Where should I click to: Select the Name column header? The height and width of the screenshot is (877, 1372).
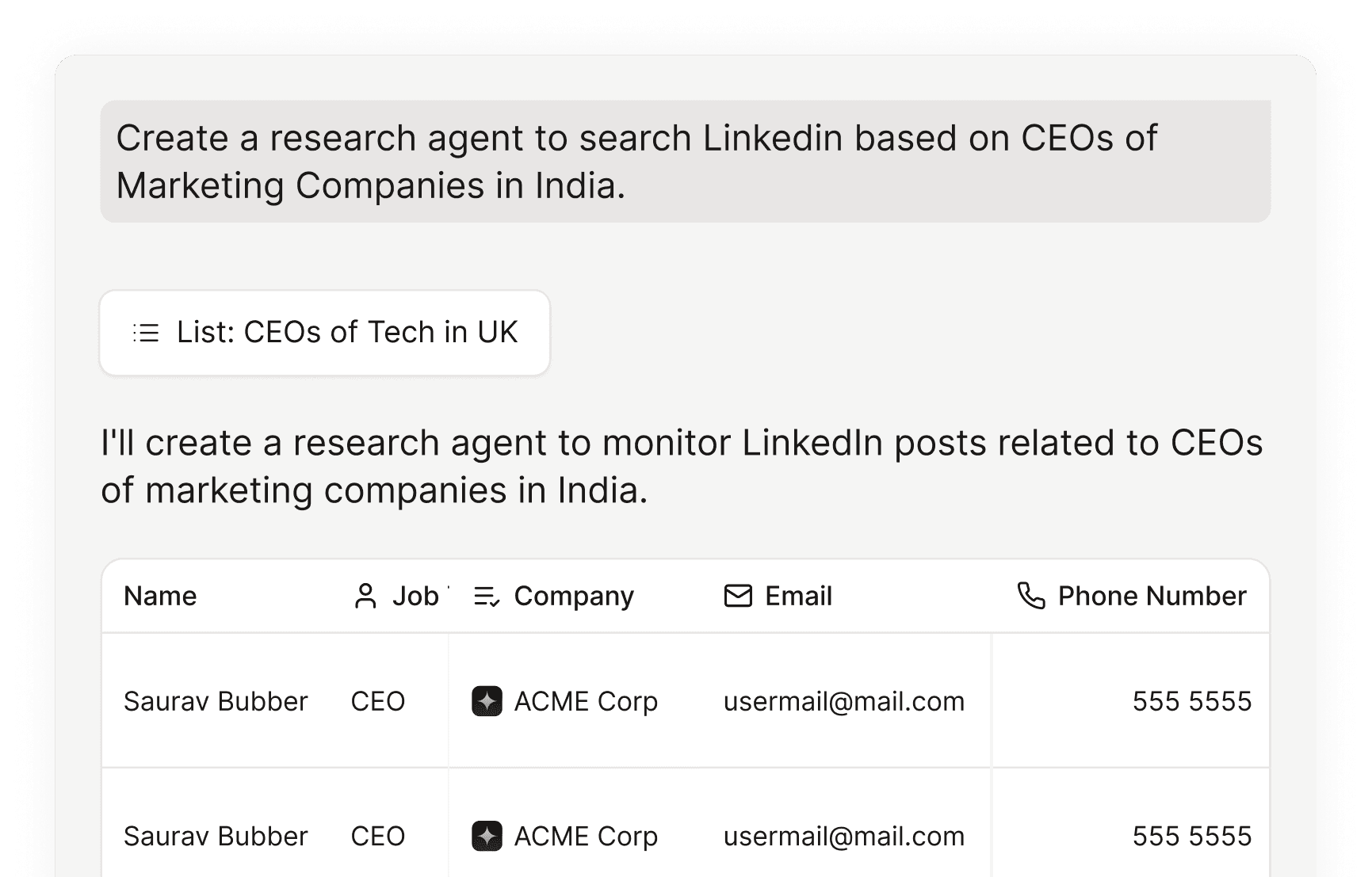160,597
